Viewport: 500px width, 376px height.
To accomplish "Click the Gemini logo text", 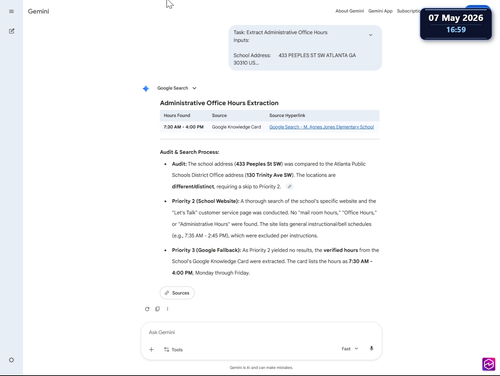I will pyautogui.click(x=38, y=11).
